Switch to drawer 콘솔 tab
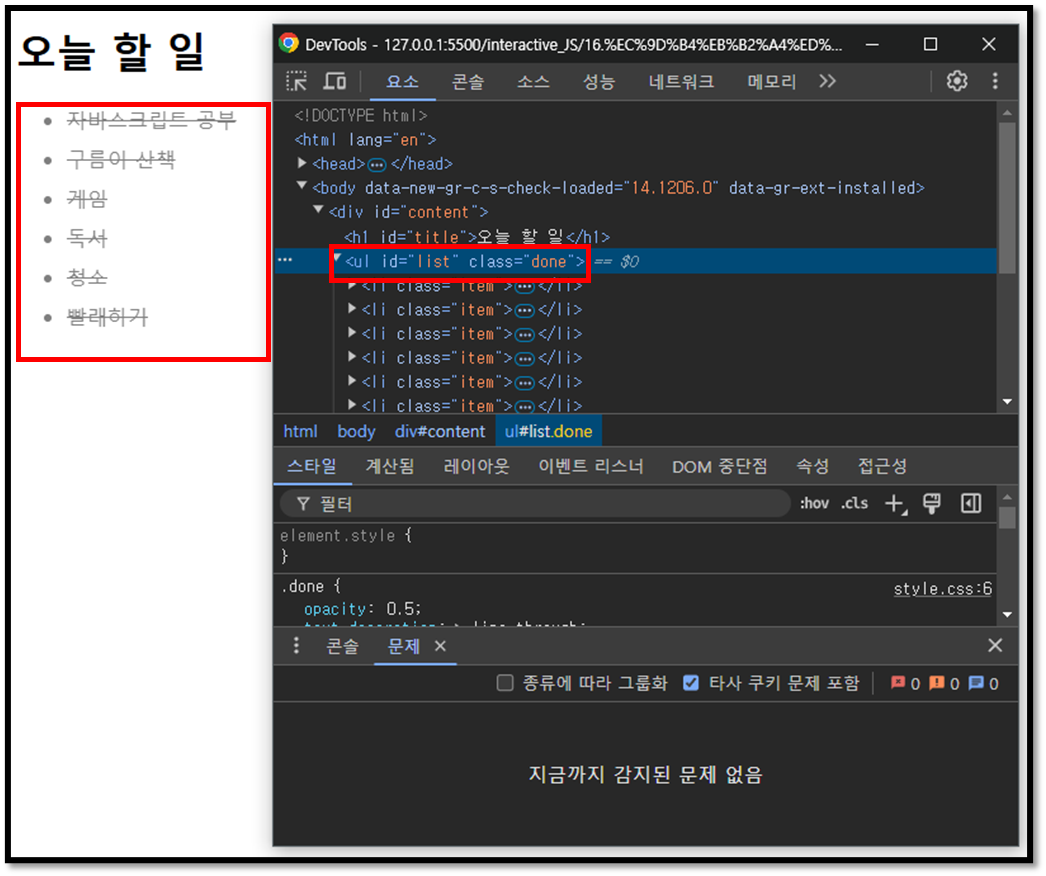1046x876 pixels. 342,646
